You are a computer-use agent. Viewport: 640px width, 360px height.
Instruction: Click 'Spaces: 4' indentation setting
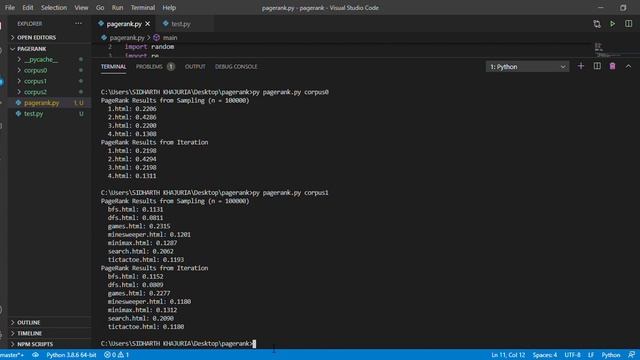point(544,355)
